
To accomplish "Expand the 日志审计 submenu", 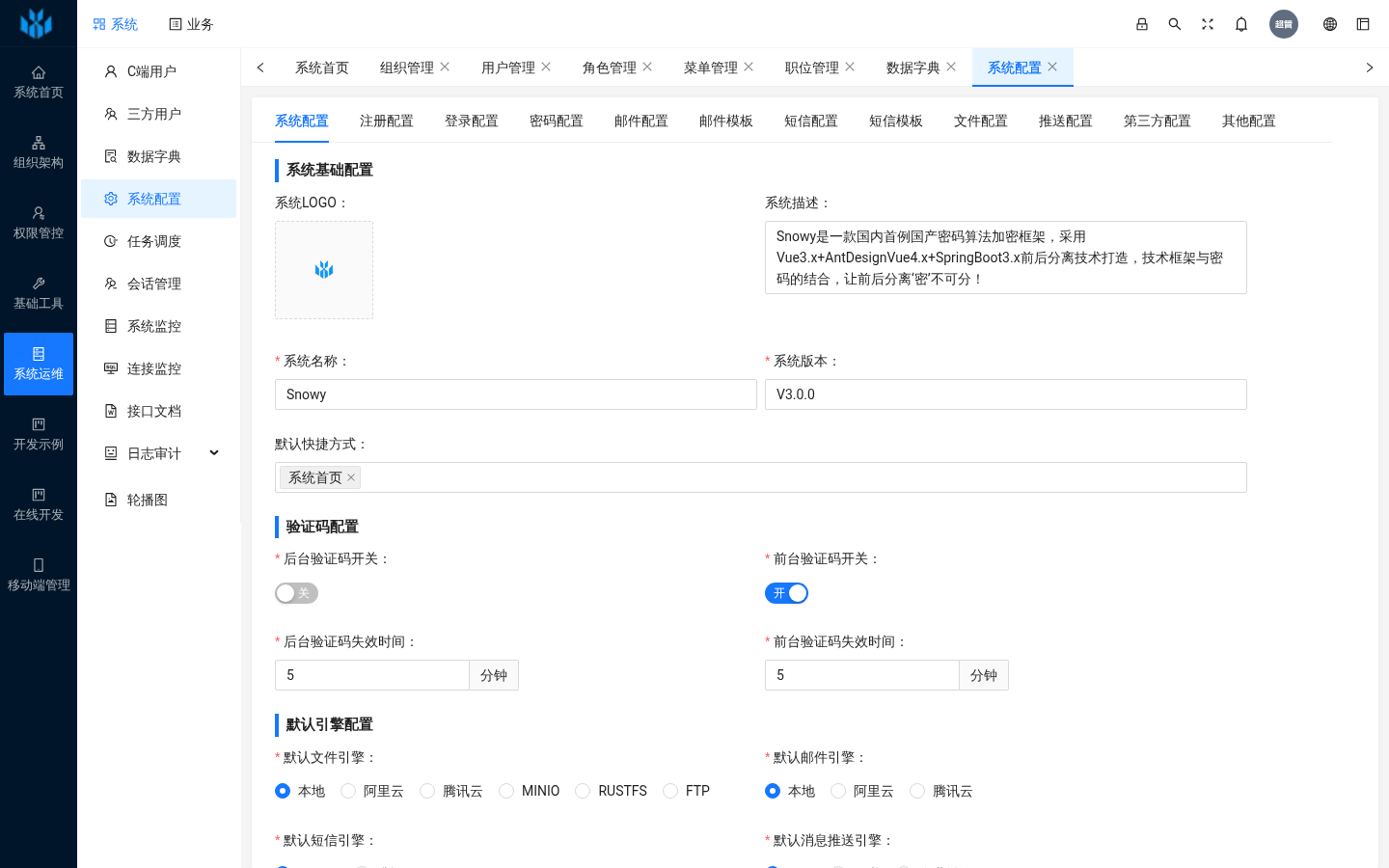I will coord(158,453).
